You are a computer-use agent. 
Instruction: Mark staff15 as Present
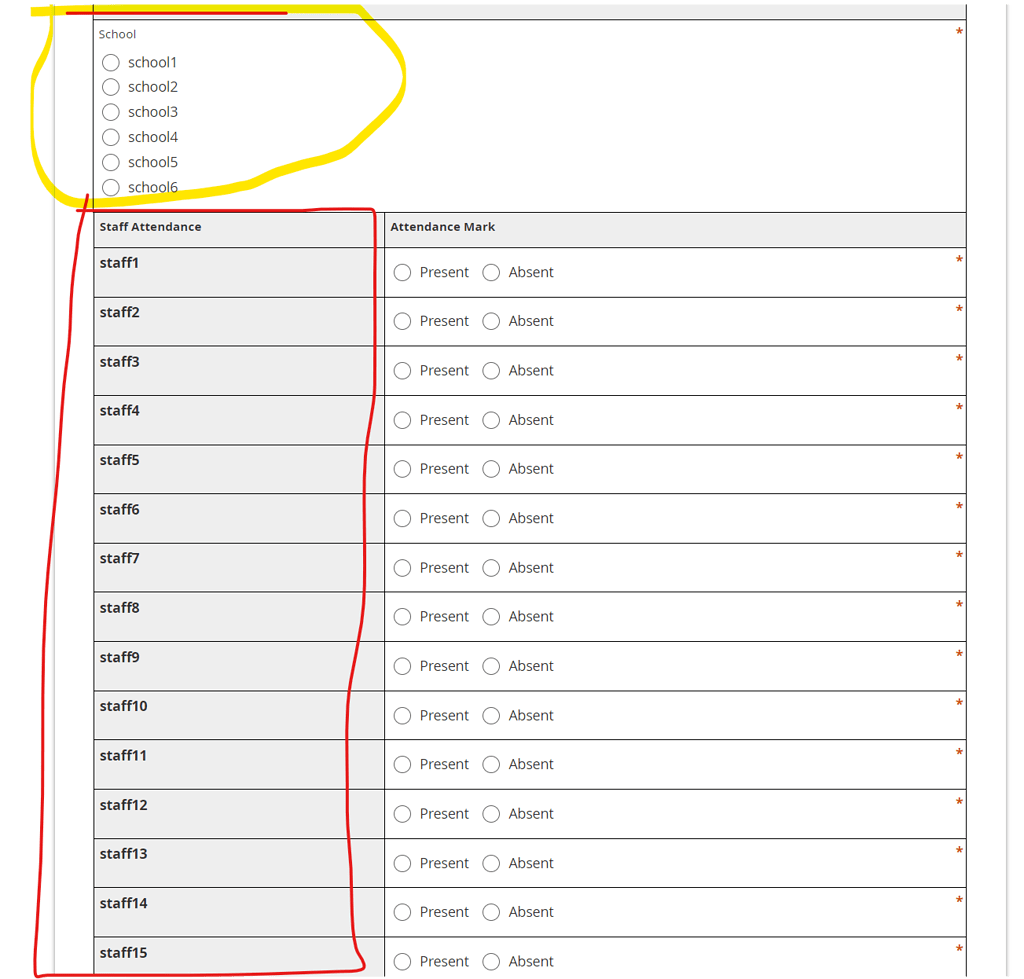tap(401, 961)
